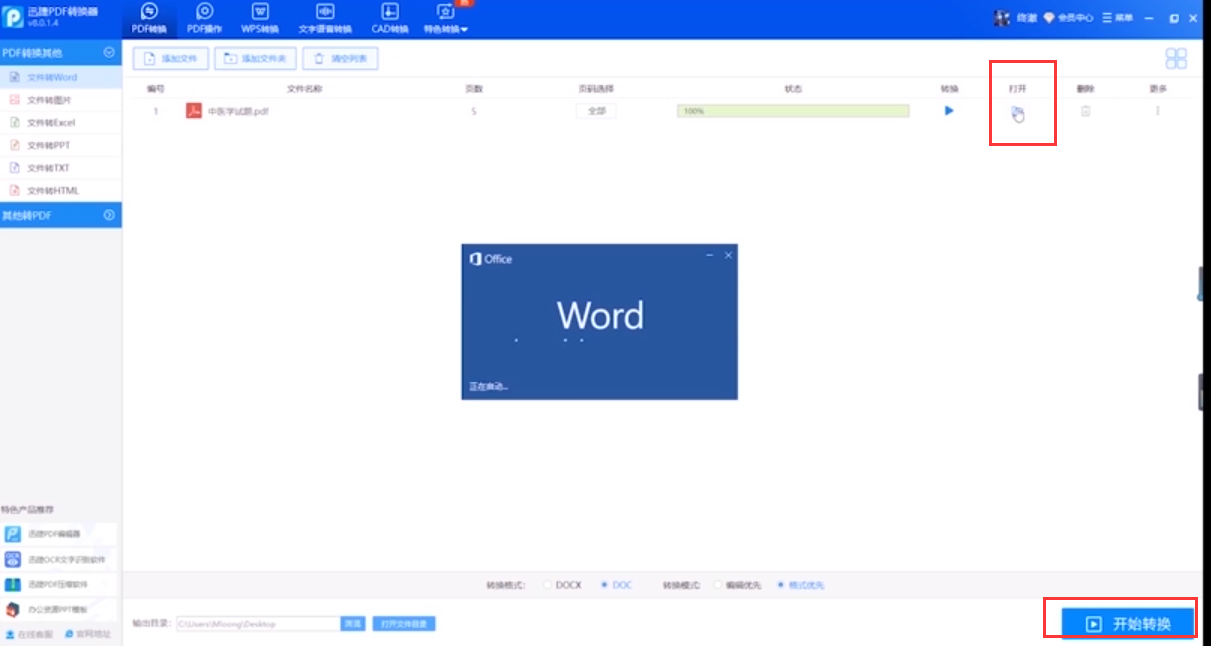This screenshot has height=646, width=1211.
Task: Open the 特色转换 dropdown menu
Action: (x=446, y=18)
